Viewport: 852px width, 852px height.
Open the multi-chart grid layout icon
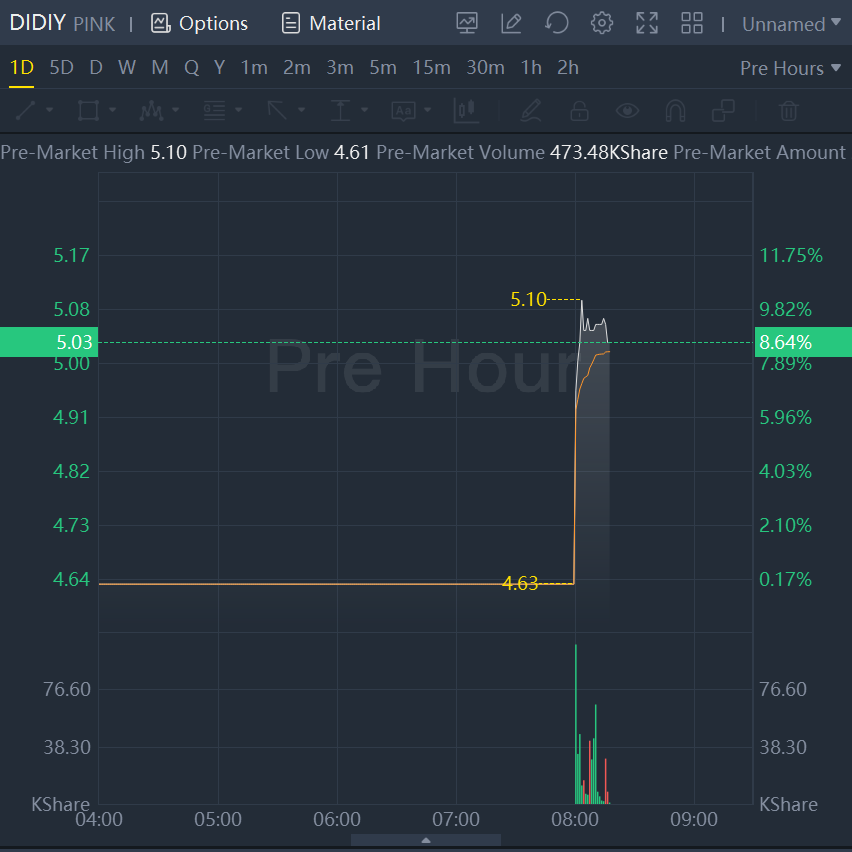[692, 23]
